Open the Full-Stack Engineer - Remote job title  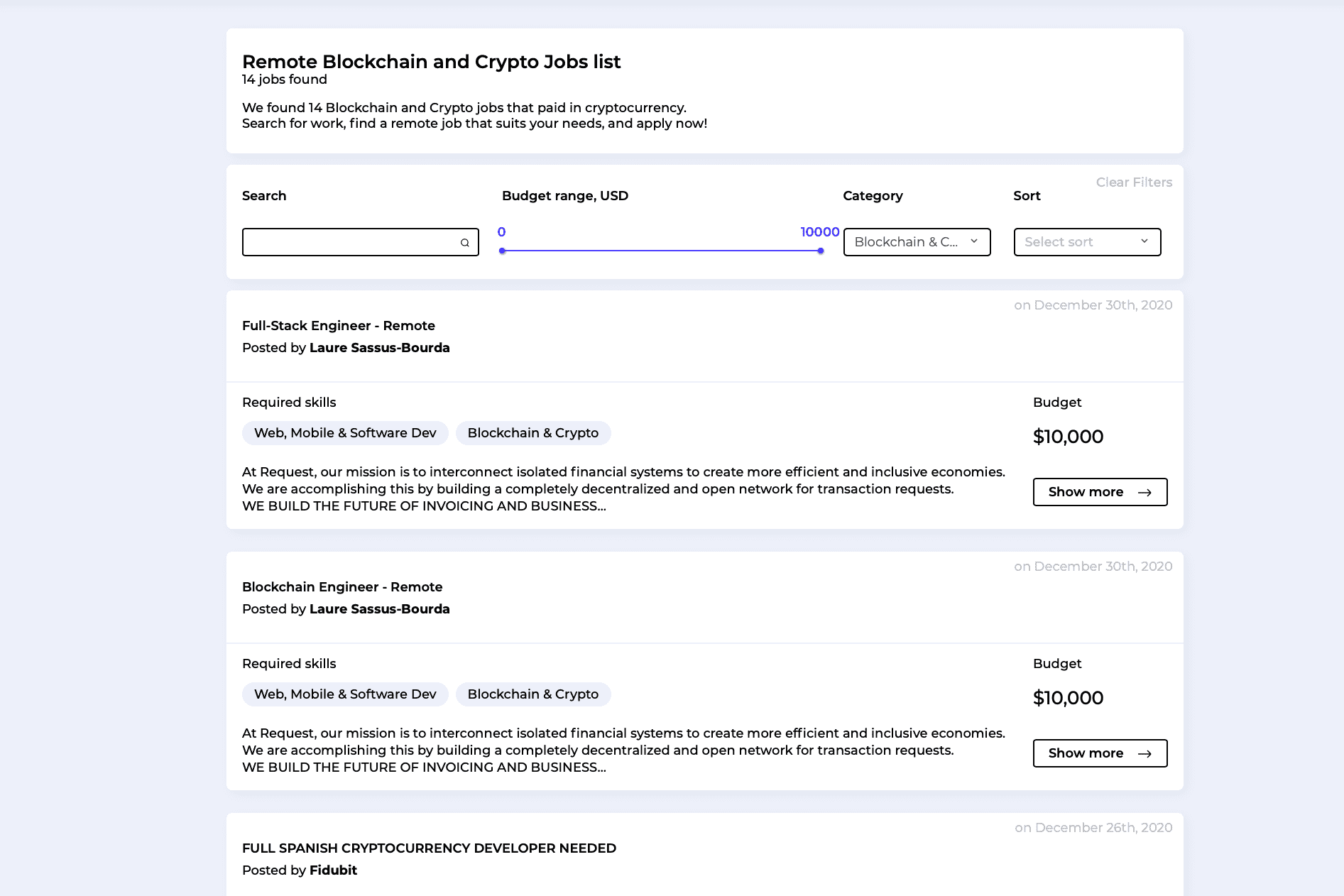click(339, 325)
